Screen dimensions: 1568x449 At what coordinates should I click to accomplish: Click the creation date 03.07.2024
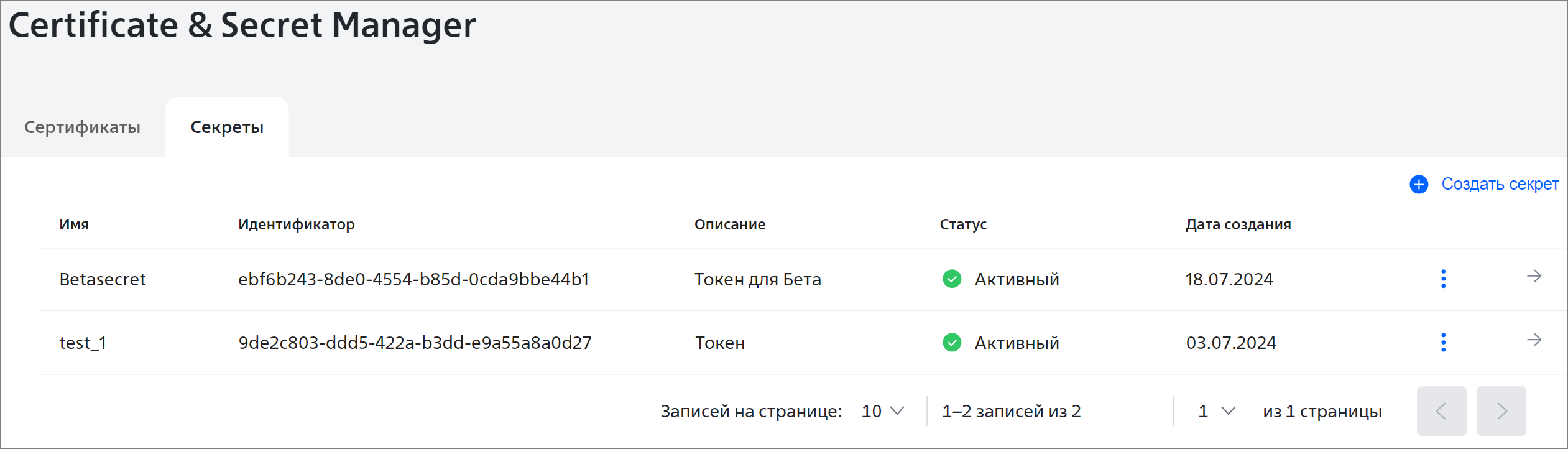click(1230, 343)
